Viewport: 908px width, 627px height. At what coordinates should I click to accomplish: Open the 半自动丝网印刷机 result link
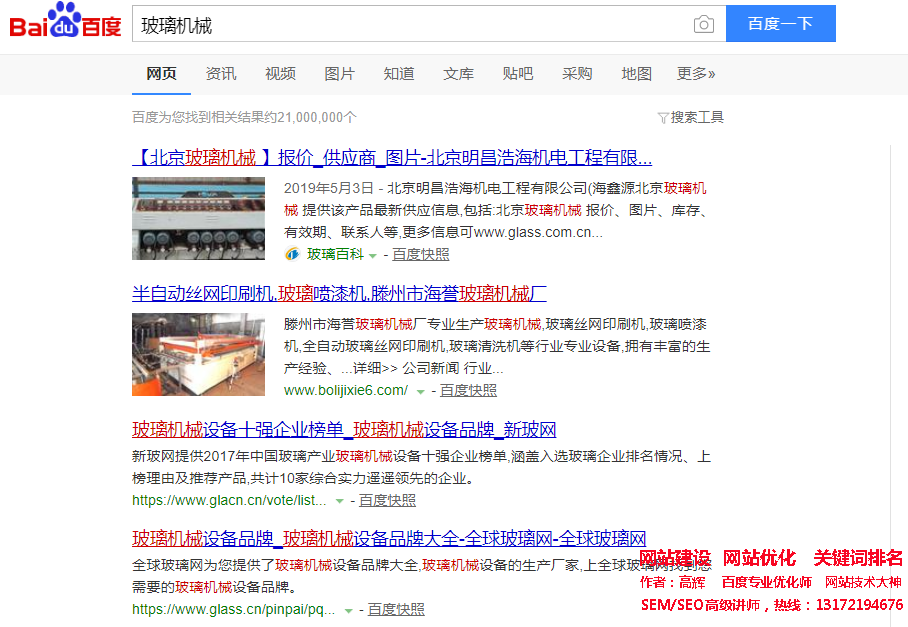(339, 294)
